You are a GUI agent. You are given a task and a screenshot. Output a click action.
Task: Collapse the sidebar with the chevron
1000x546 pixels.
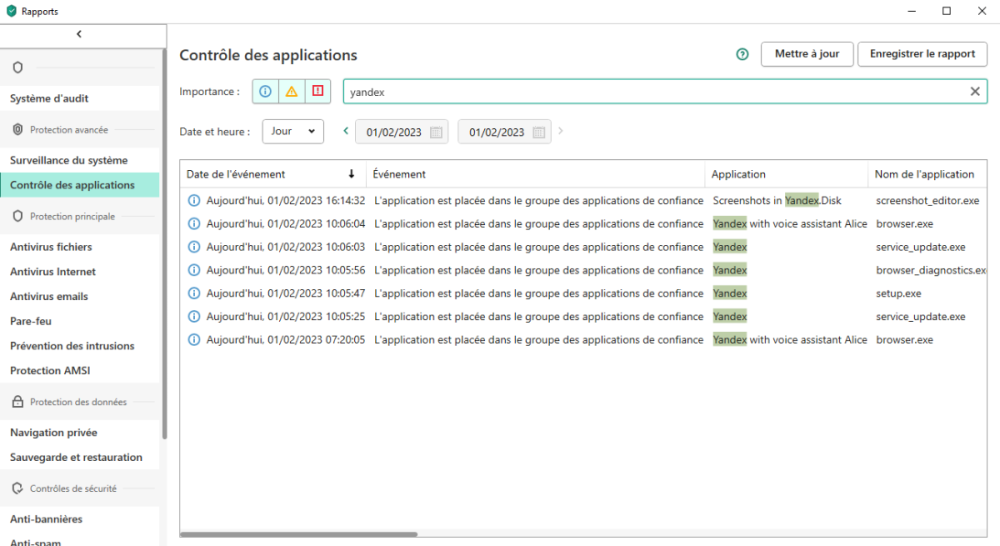[x=79, y=34]
